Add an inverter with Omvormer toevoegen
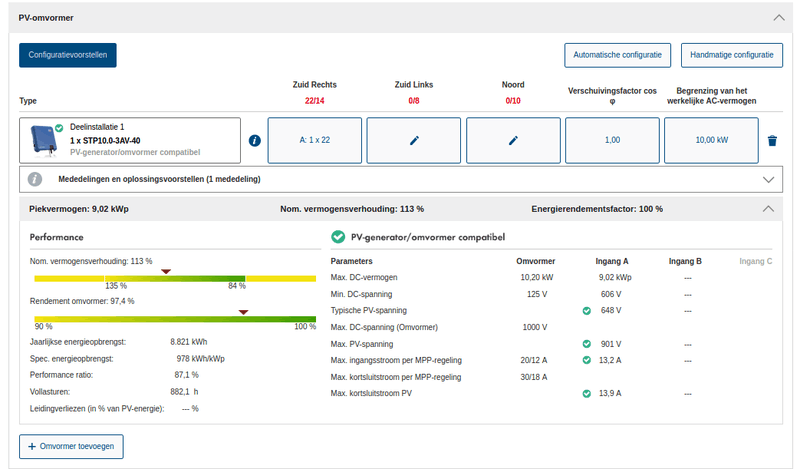This screenshot has width=800, height=469. 71,446
